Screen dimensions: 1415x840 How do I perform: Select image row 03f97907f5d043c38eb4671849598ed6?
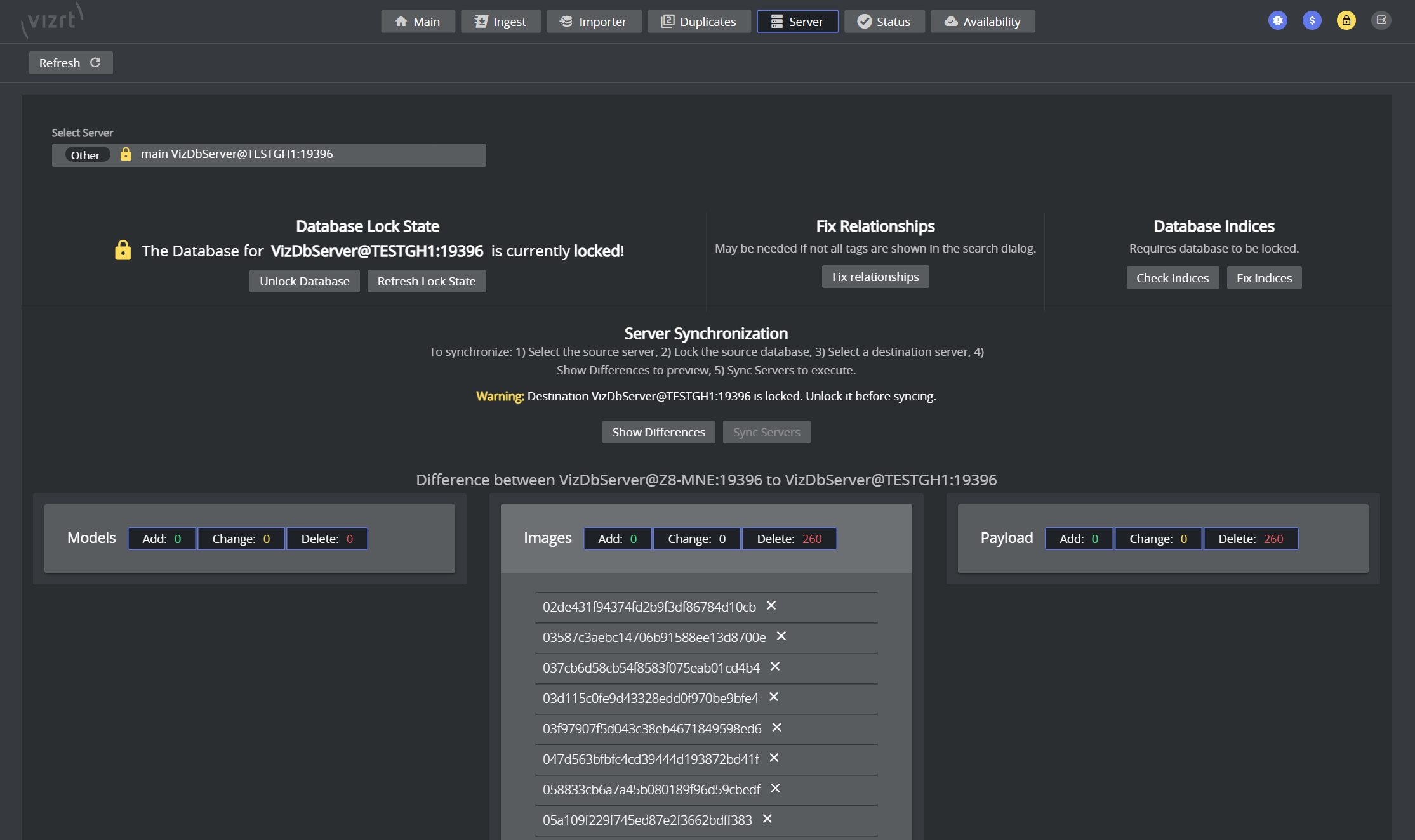(x=706, y=729)
